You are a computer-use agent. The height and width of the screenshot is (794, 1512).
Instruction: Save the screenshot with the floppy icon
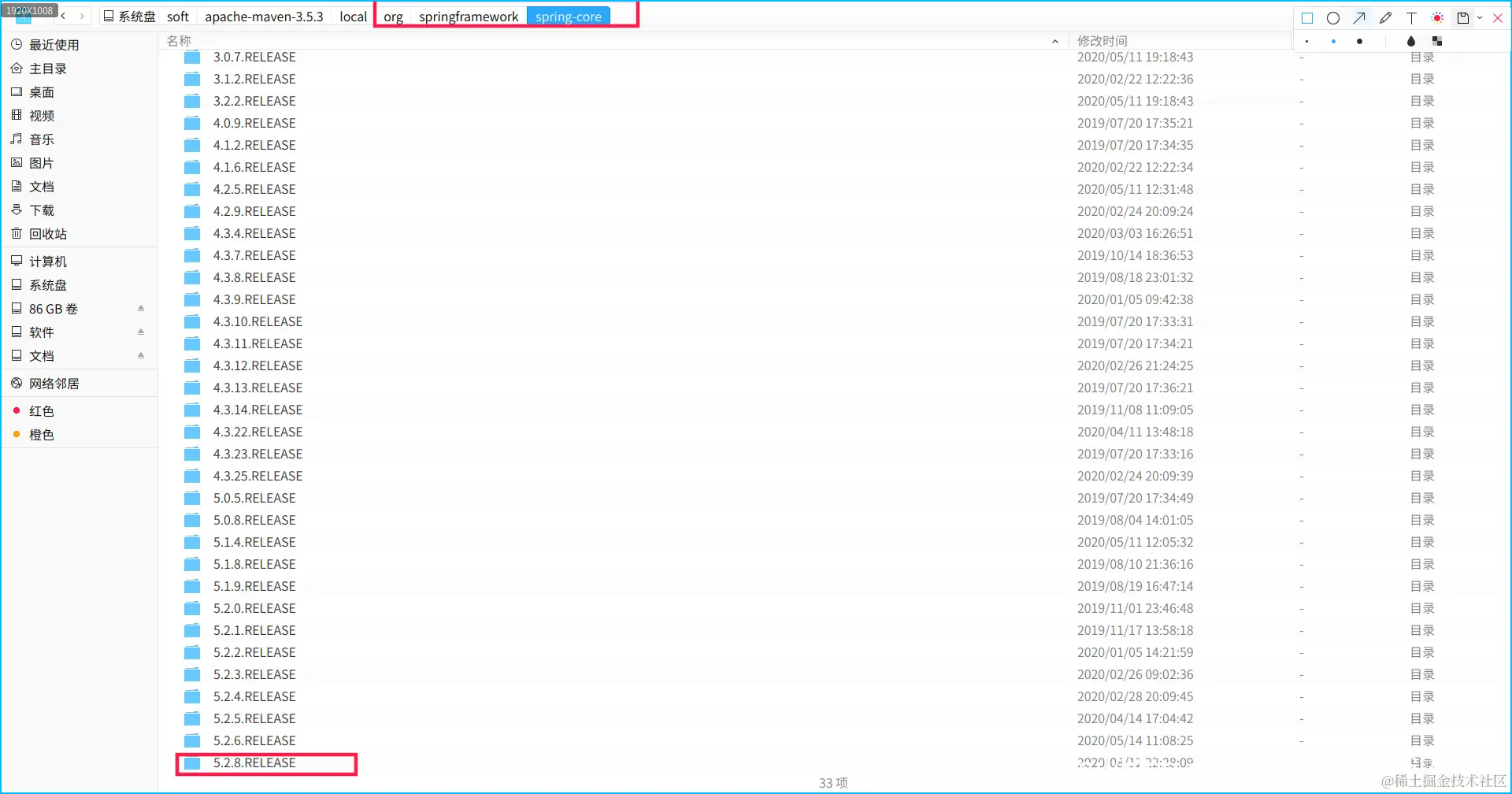1463,17
